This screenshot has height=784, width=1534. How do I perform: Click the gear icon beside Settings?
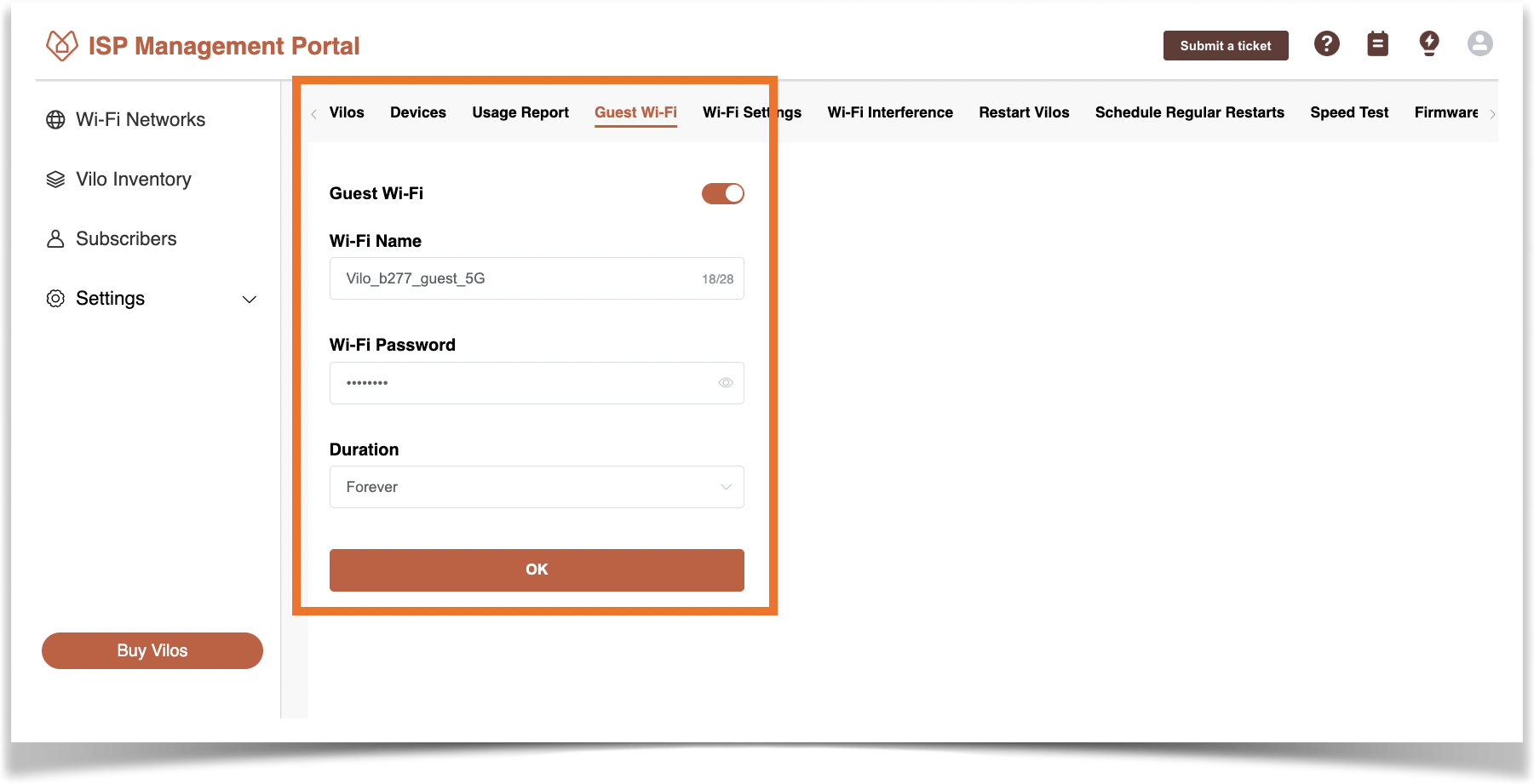point(55,299)
